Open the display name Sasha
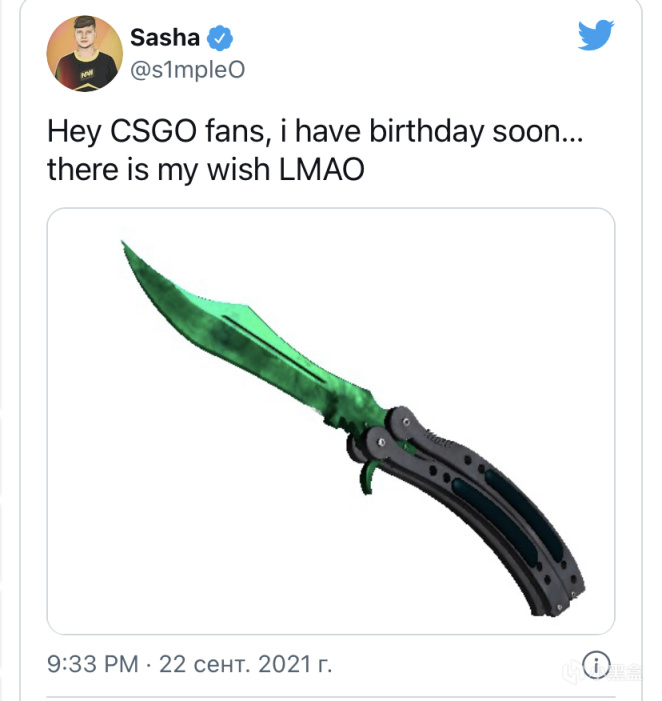The width and height of the screenshot is (662, 701). point(165,38)
